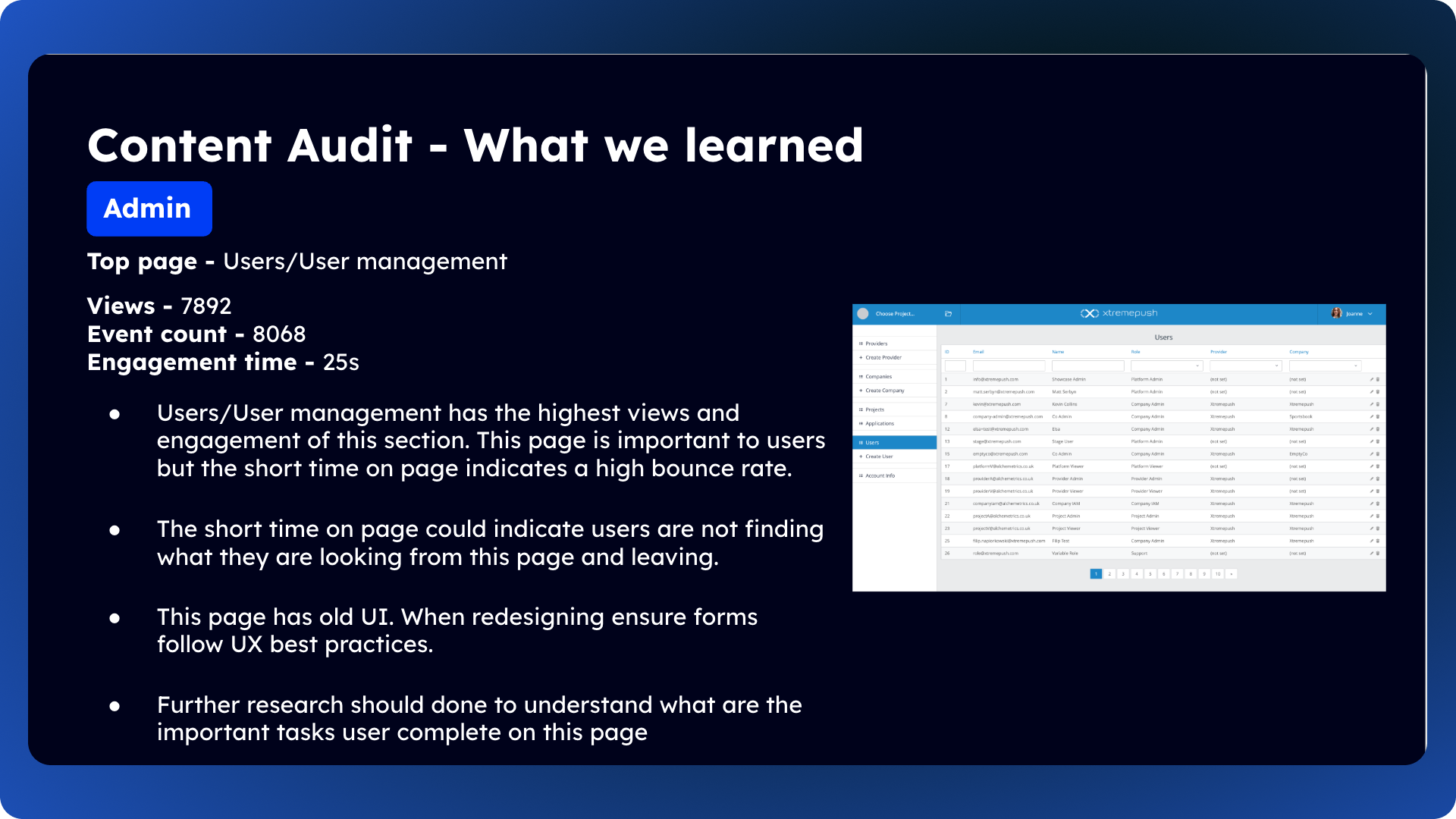Click Joanne's profile avatar picture
1456x819 pixels.
tap(1336, 313)
